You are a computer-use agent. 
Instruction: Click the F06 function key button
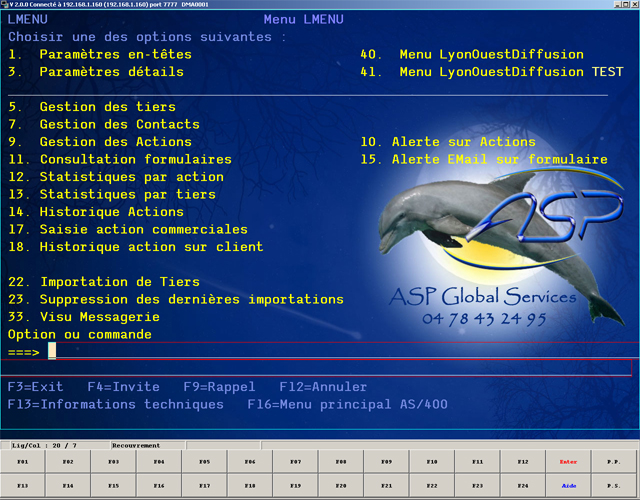coord(250,462)
